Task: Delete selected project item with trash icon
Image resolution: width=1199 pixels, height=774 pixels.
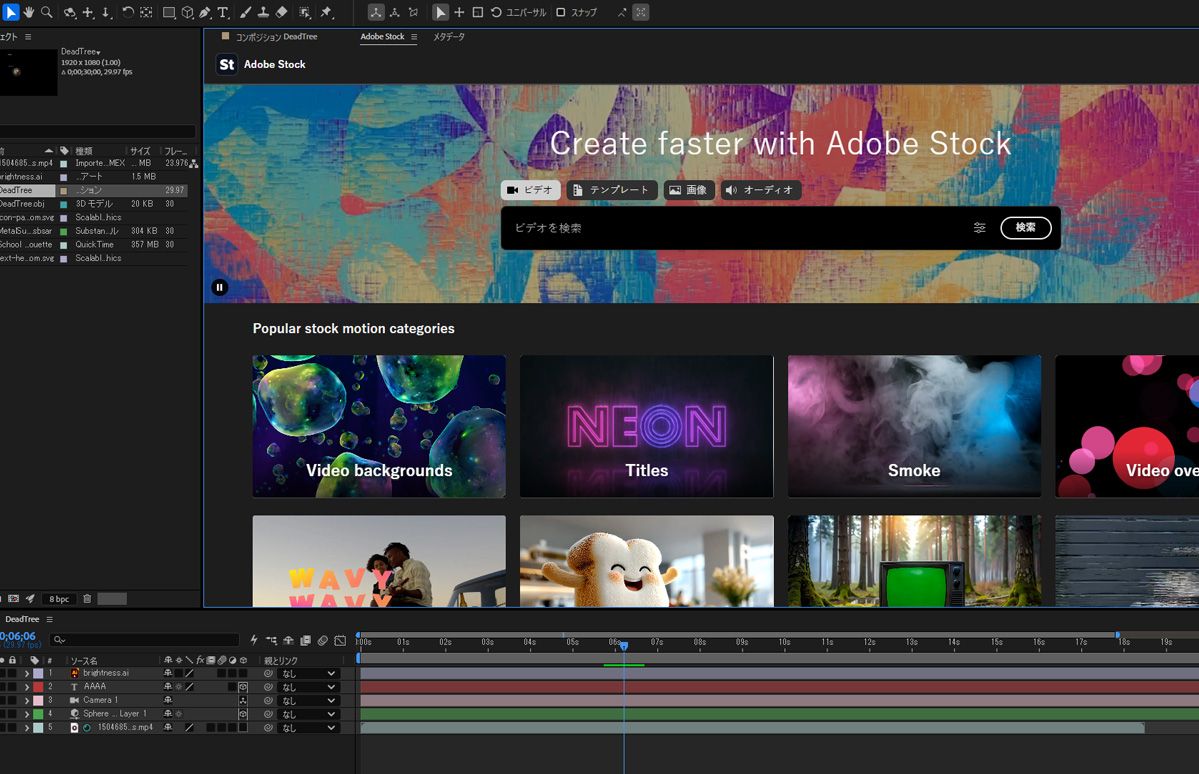Action: [x=87, y=599]
